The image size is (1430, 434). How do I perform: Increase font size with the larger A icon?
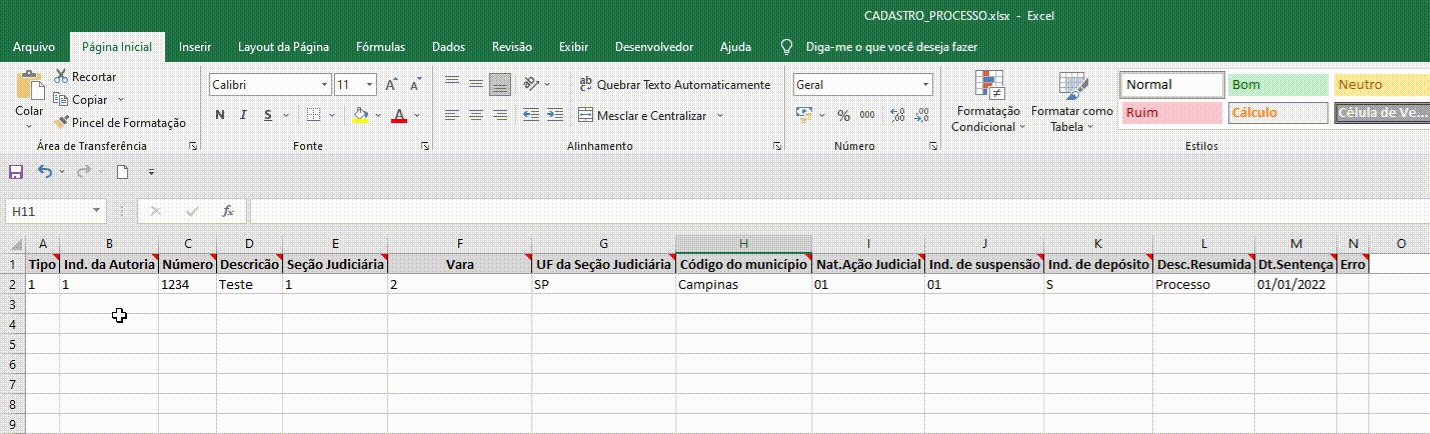tap(392, 85)
